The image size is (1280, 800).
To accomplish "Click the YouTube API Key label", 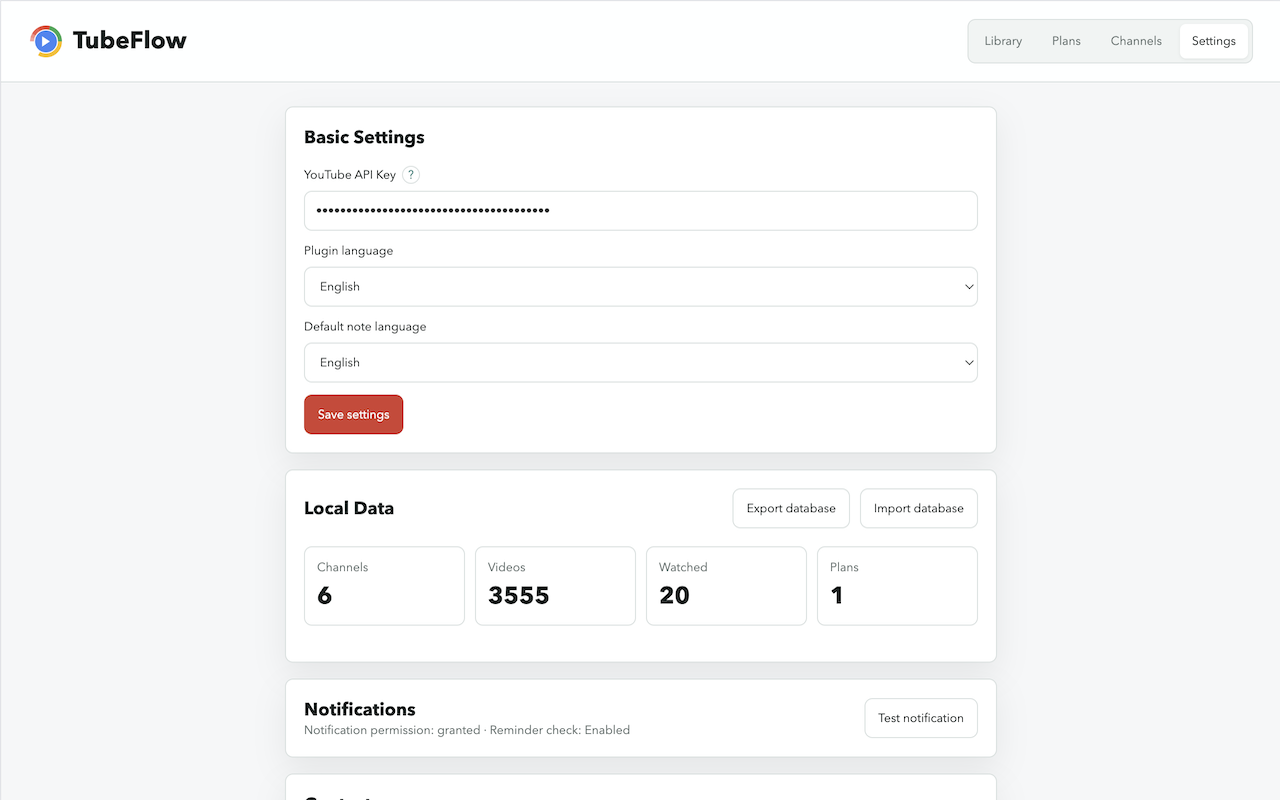I will coord(350,175).
